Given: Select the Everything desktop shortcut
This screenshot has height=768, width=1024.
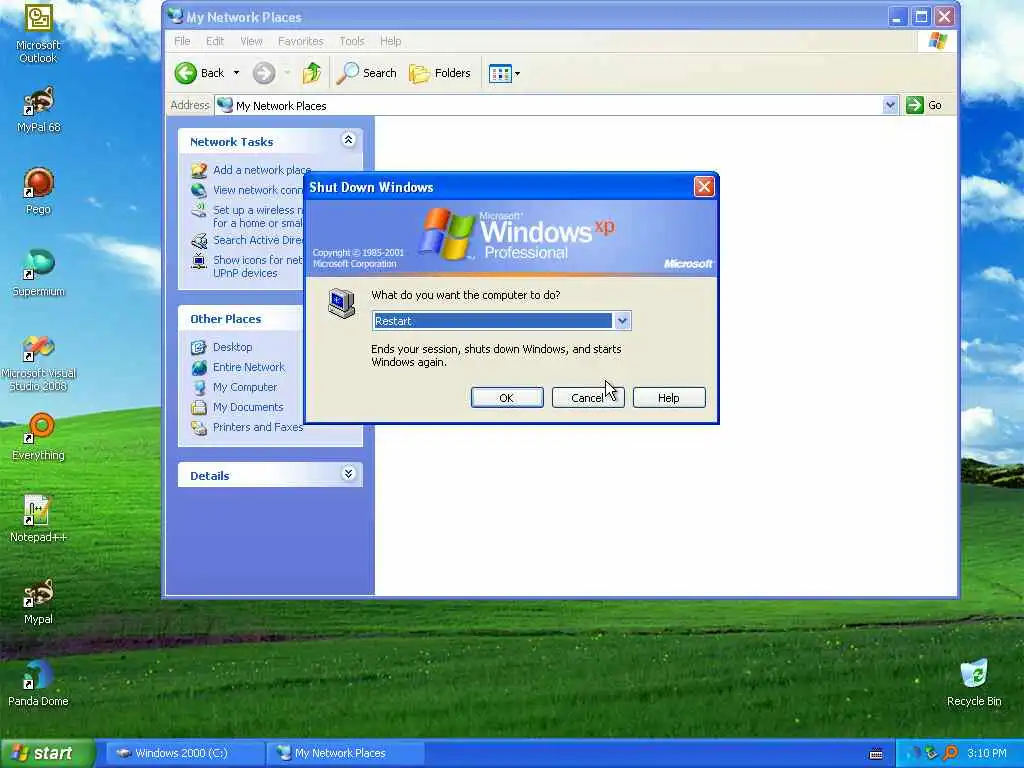Looking at the screenshot, I should pyautogui.click(x=38, y=437).
